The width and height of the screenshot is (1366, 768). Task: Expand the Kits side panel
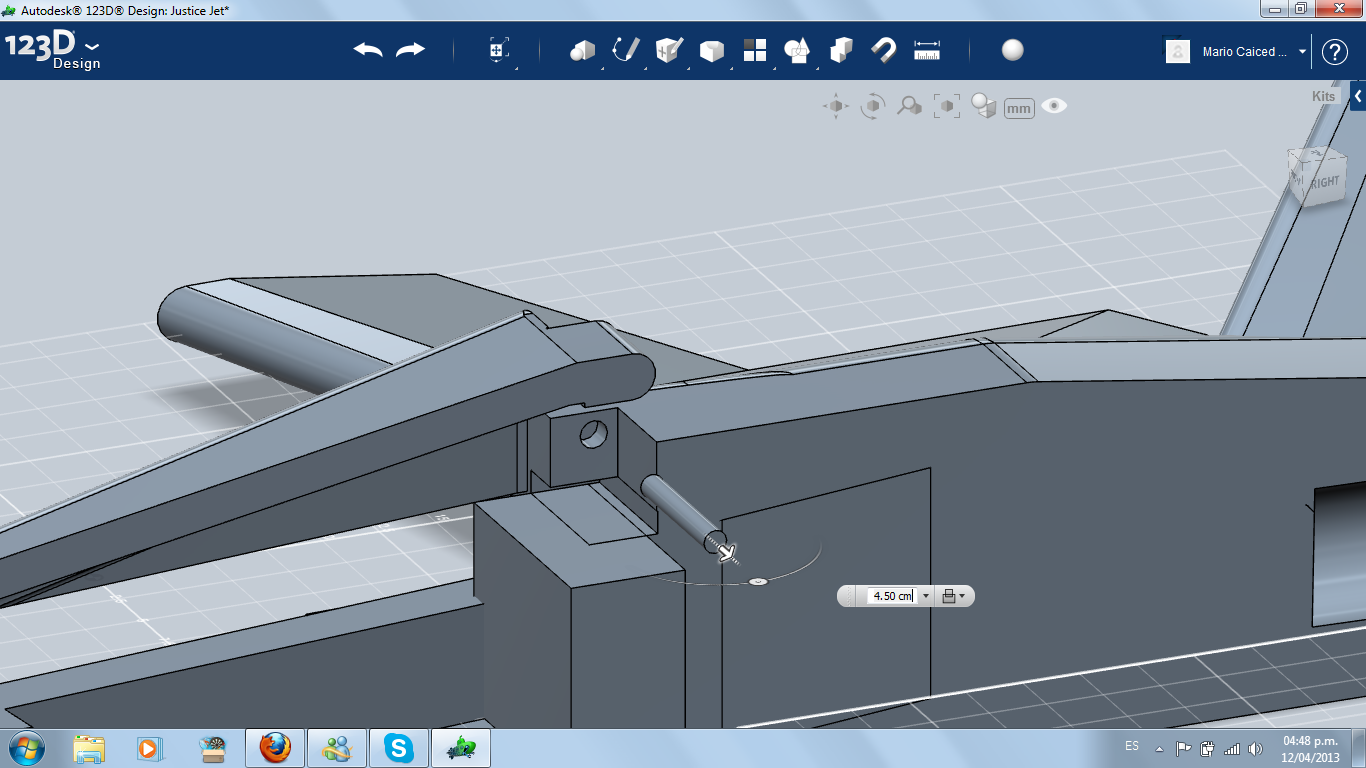(x=1357, y=96)
